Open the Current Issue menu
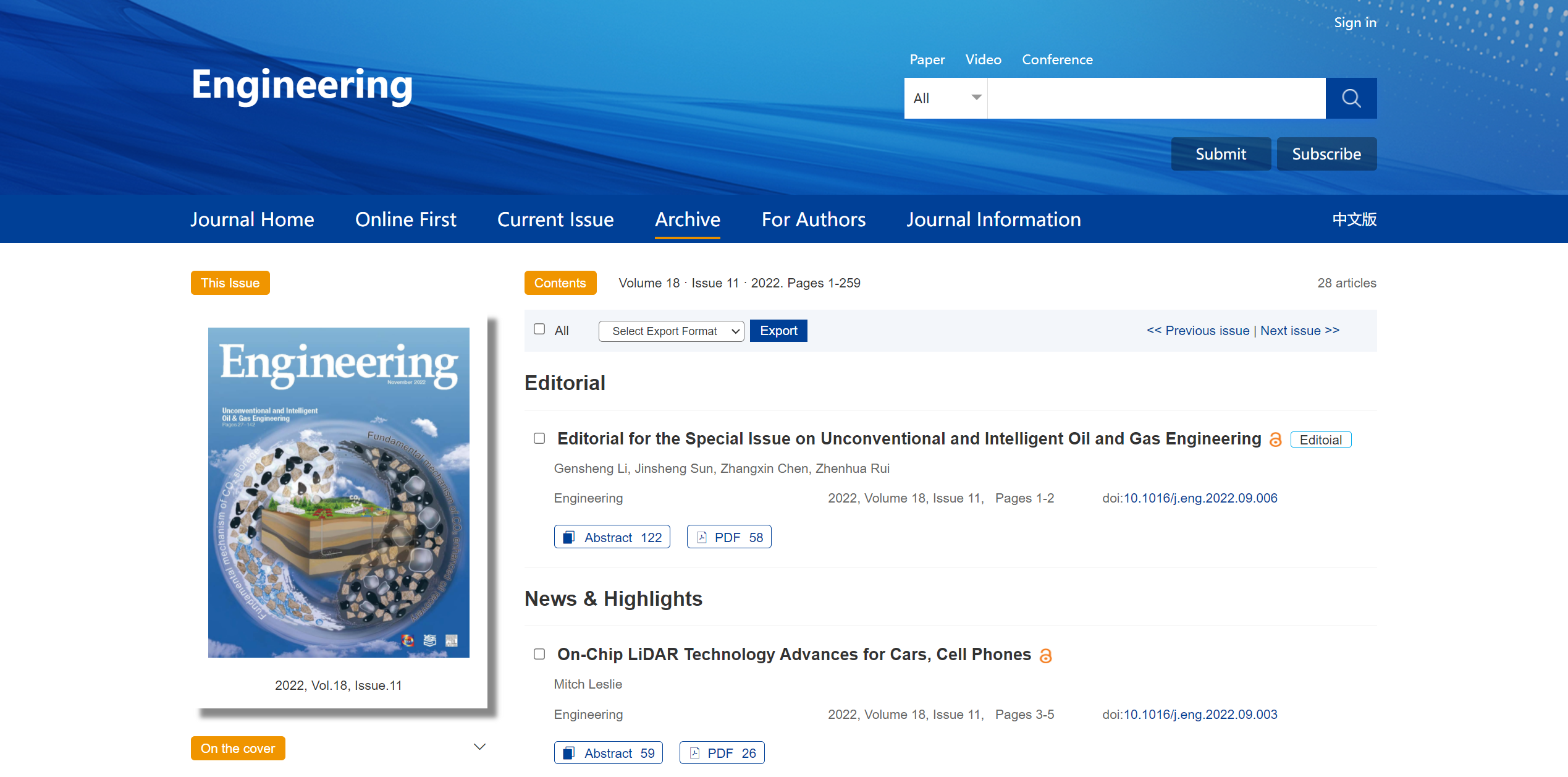The height and width of the screenshot is (777, 1568). [555, 219]
